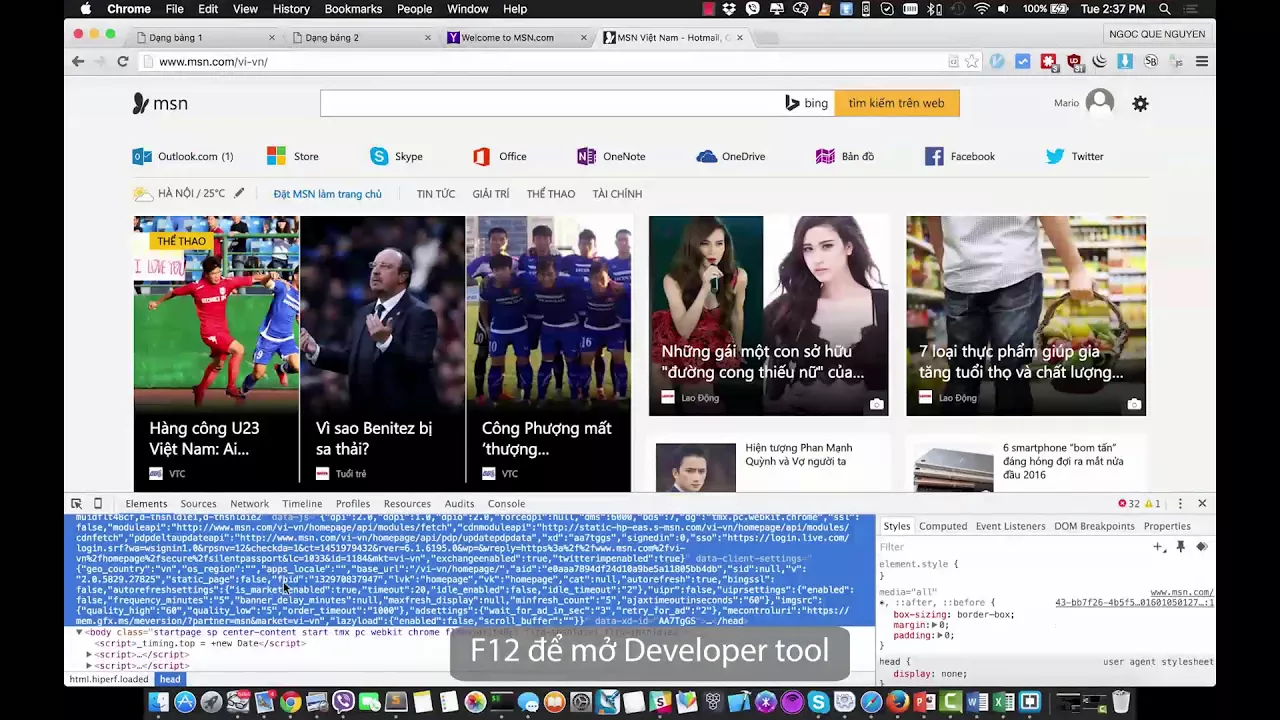The width and height of the screenshot is (1280, 720).
Task: Edit weather location pencil icon
Action: [x=239, y=193]
